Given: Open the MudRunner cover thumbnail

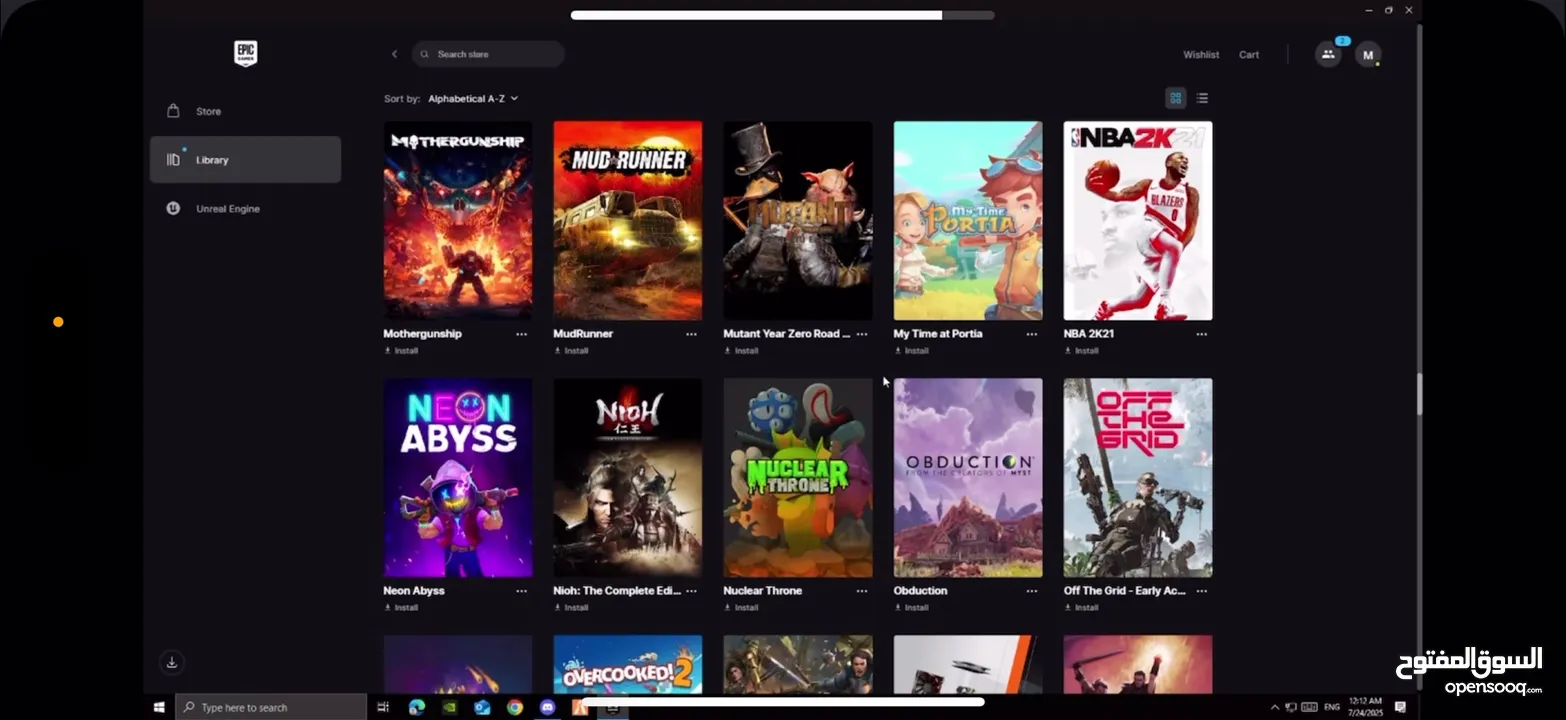Looking at the screenshot, I should click(x=628, y=221).
